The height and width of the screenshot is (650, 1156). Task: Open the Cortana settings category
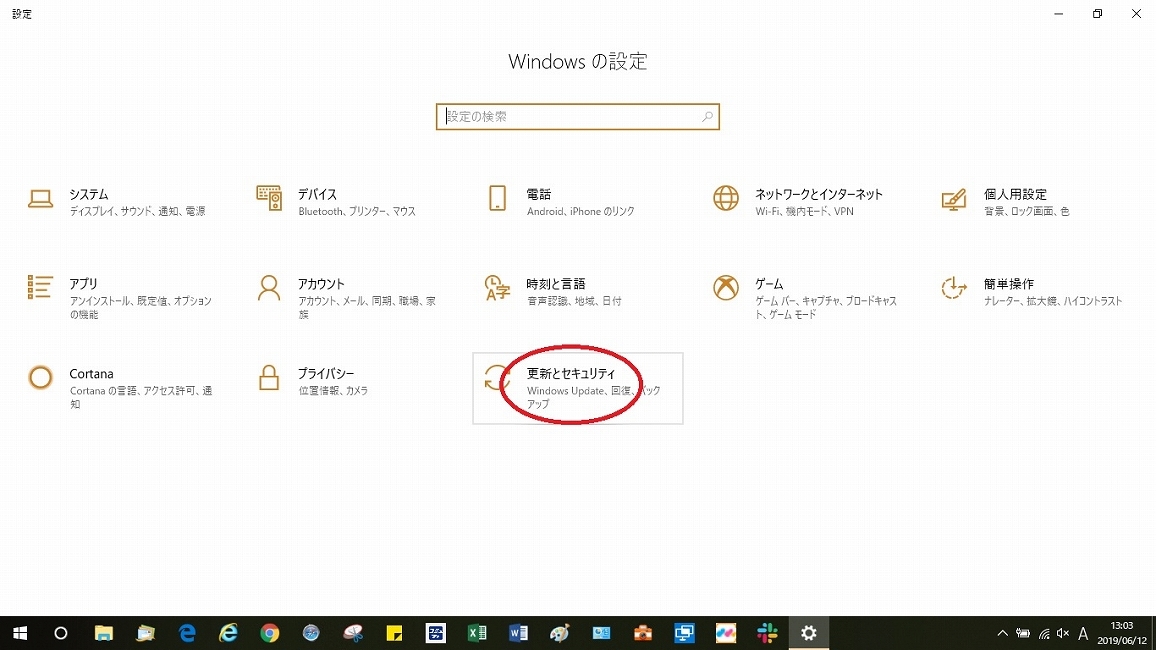[x=122, y=388]
